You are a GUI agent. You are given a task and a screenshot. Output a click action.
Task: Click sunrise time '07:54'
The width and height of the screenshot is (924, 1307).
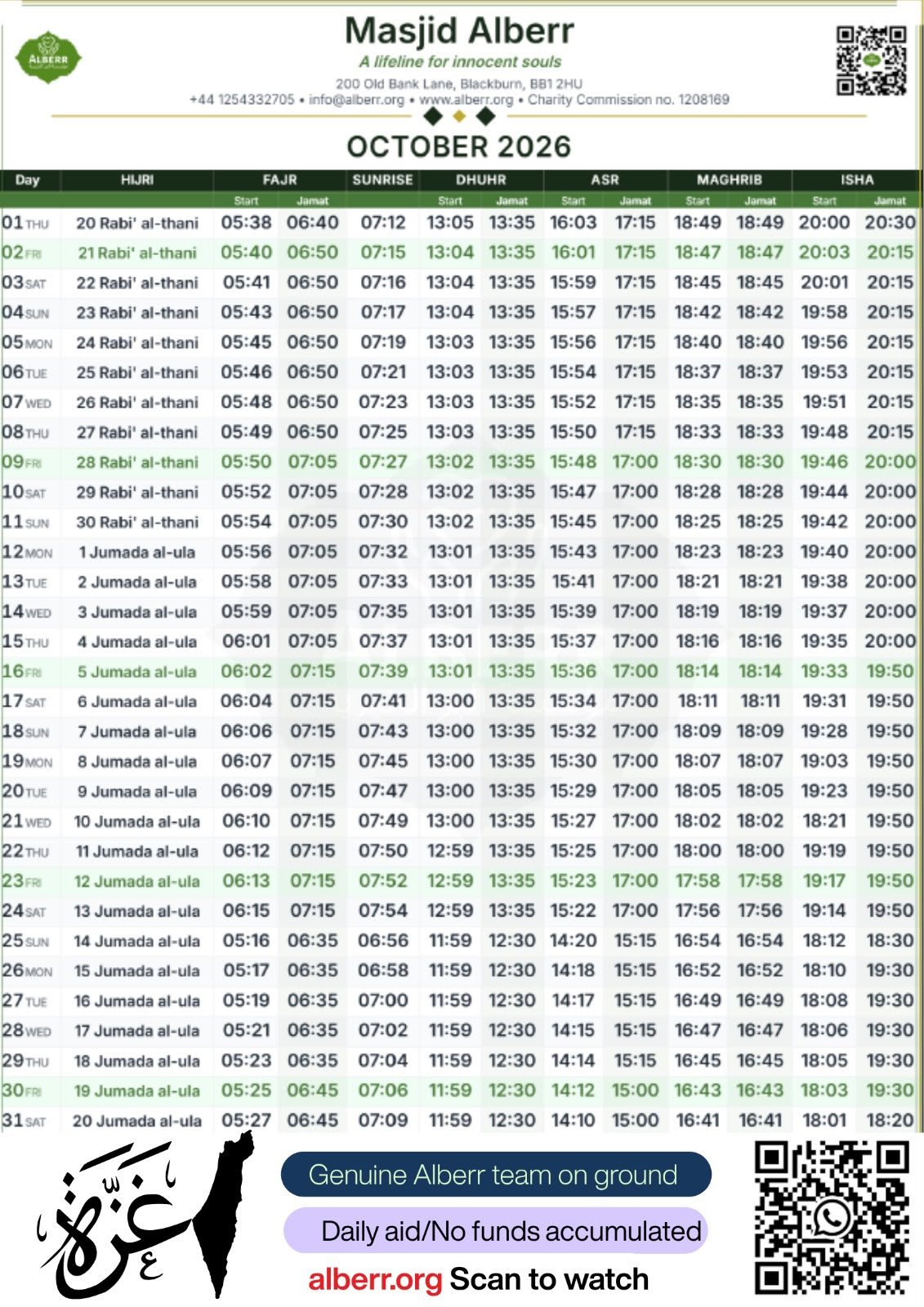pos(383,910)
